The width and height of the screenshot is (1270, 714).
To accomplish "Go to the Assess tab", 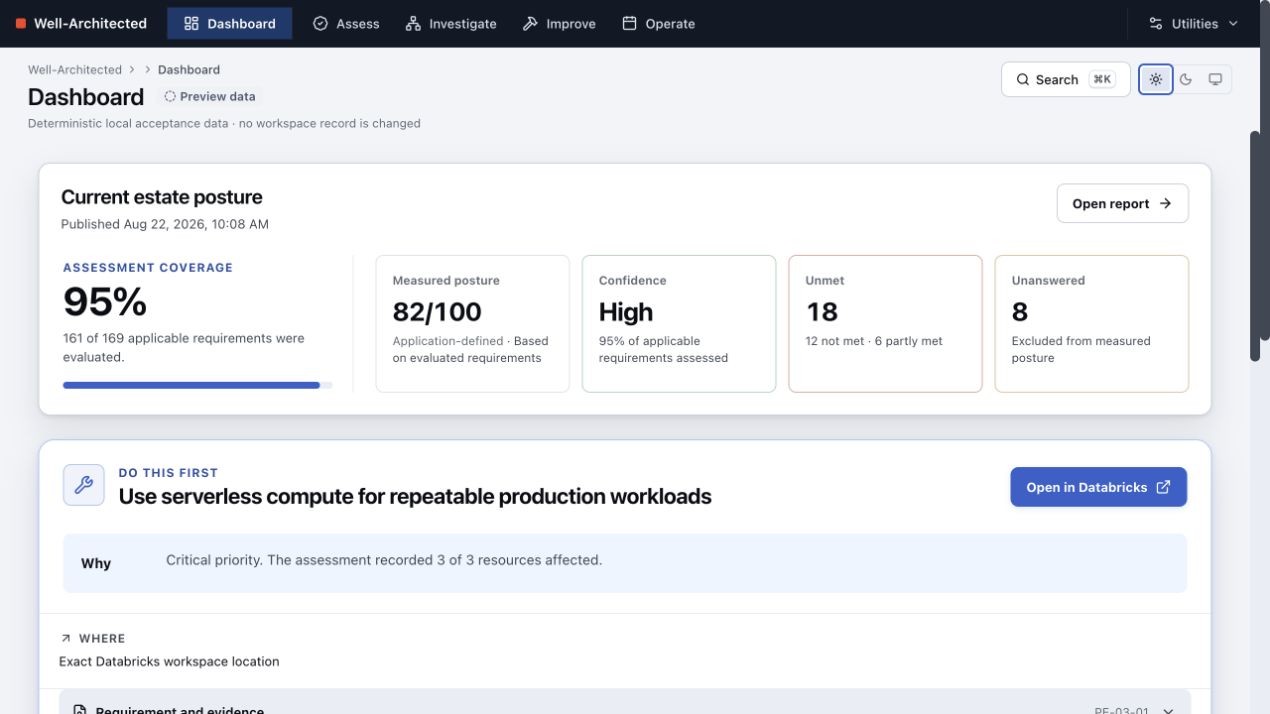I will 346,24.
